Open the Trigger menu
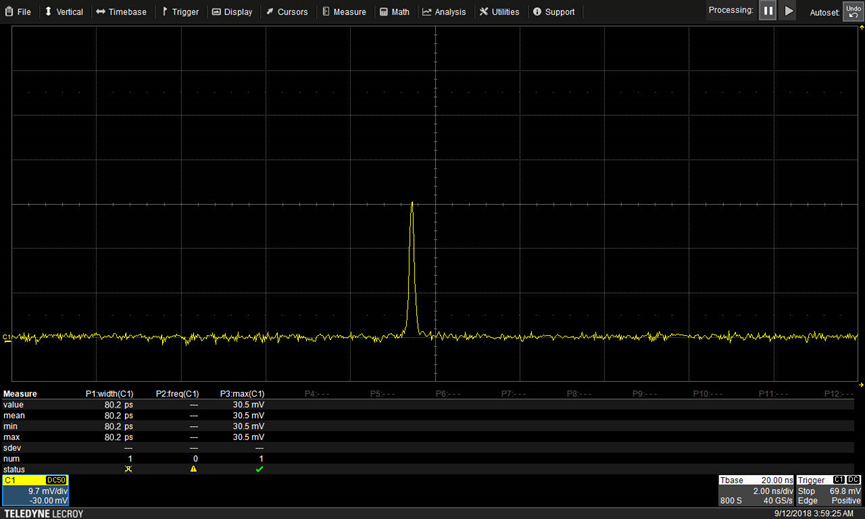The image size is (865, 519). [x=180, y=12]
